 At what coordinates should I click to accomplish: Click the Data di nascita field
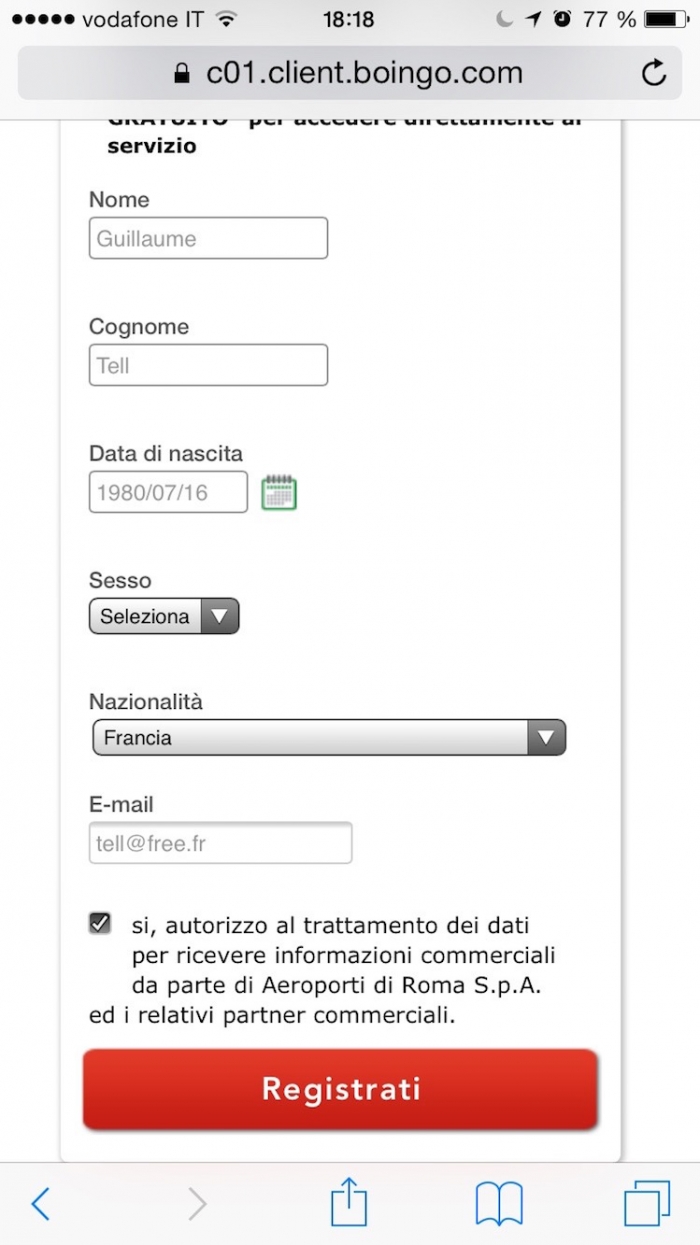click(x=168, y=492)
